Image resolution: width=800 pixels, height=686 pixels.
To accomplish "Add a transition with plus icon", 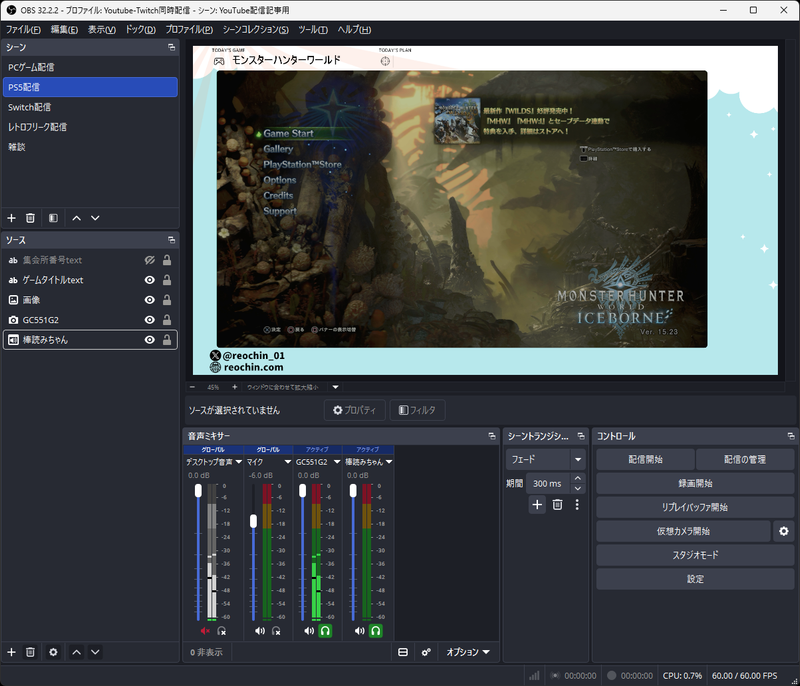I will pyautogui.click(x=537, y=504).
